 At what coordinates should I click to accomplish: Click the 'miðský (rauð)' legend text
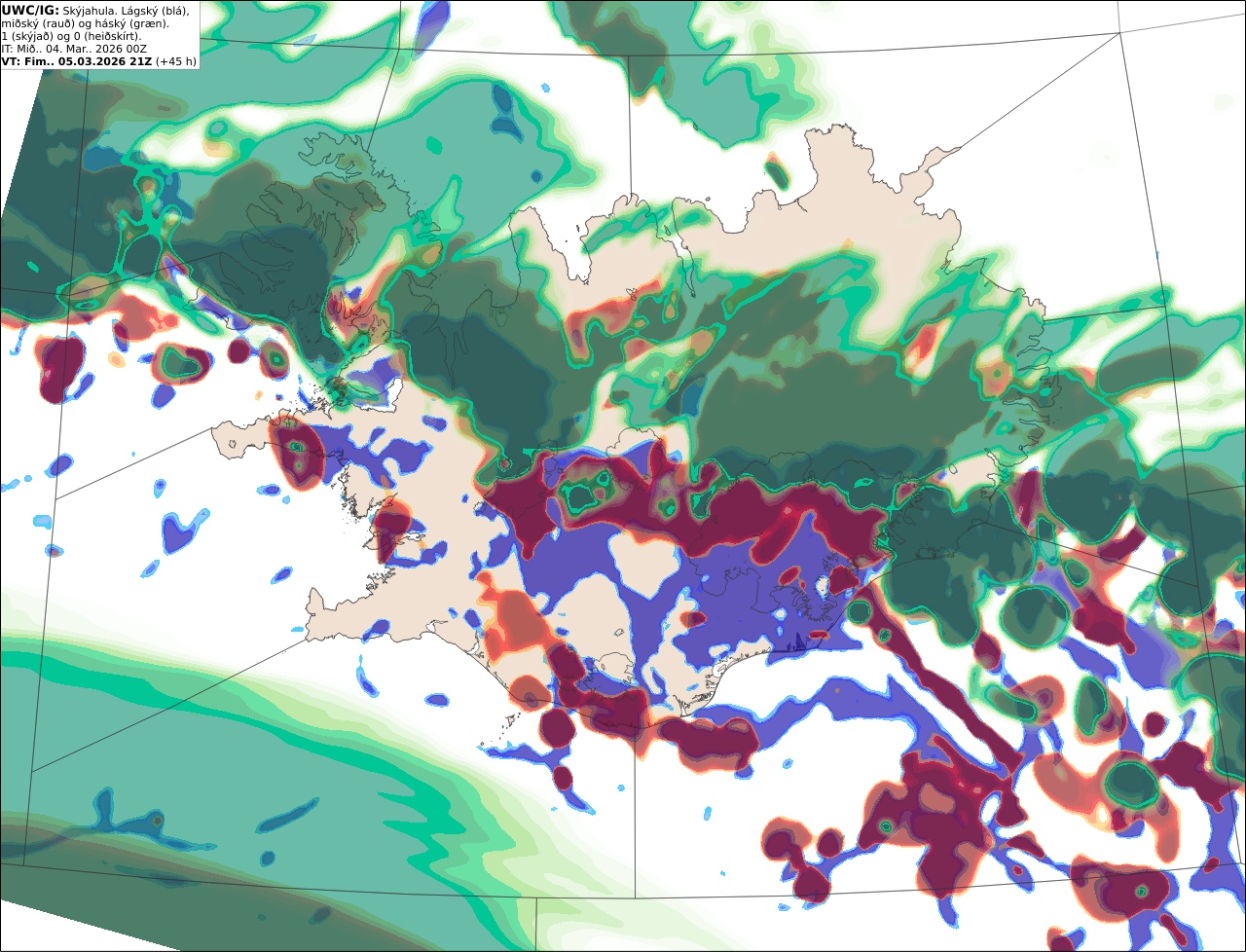coord(36,23)
